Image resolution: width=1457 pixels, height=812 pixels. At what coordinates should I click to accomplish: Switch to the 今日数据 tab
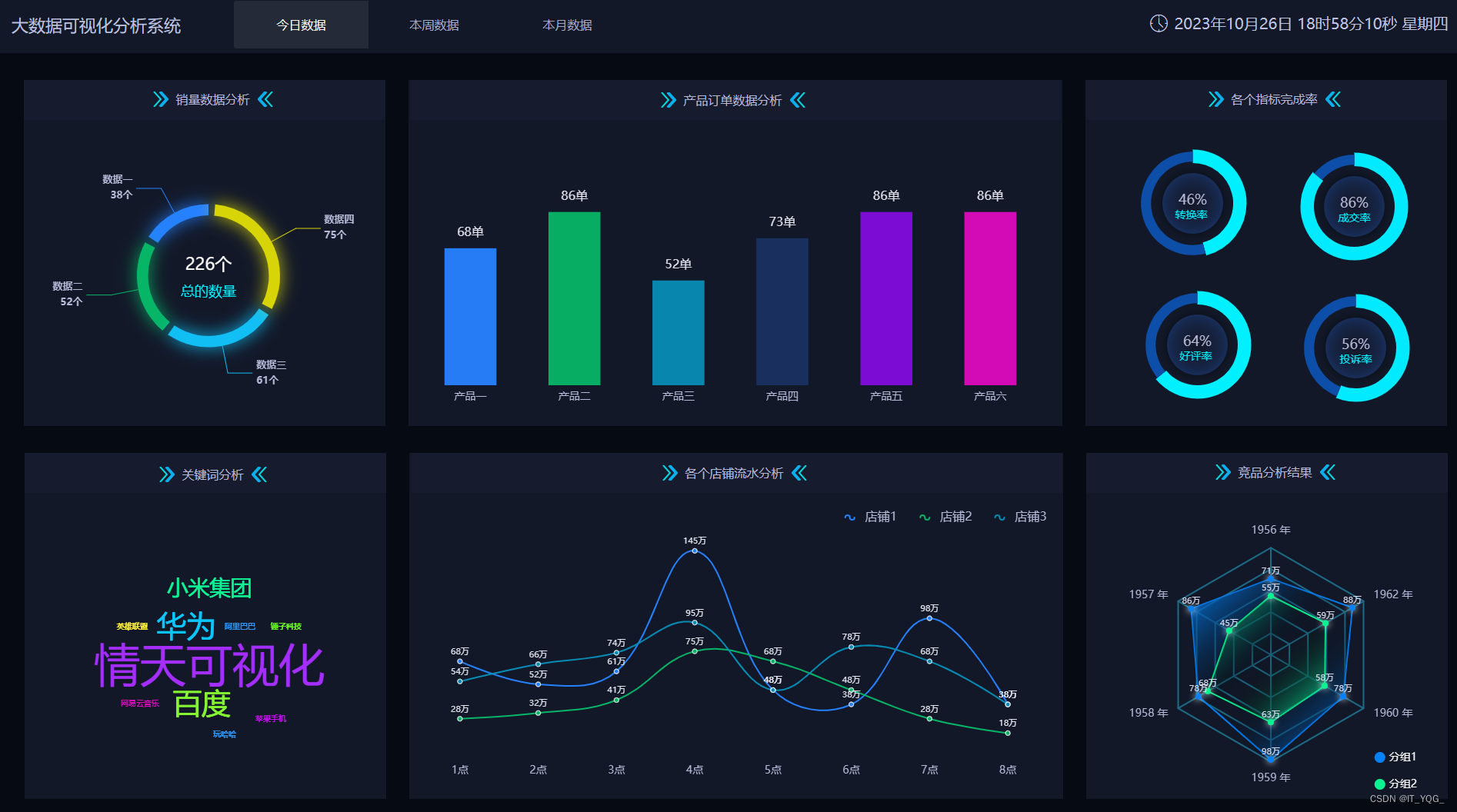[301, 25]
